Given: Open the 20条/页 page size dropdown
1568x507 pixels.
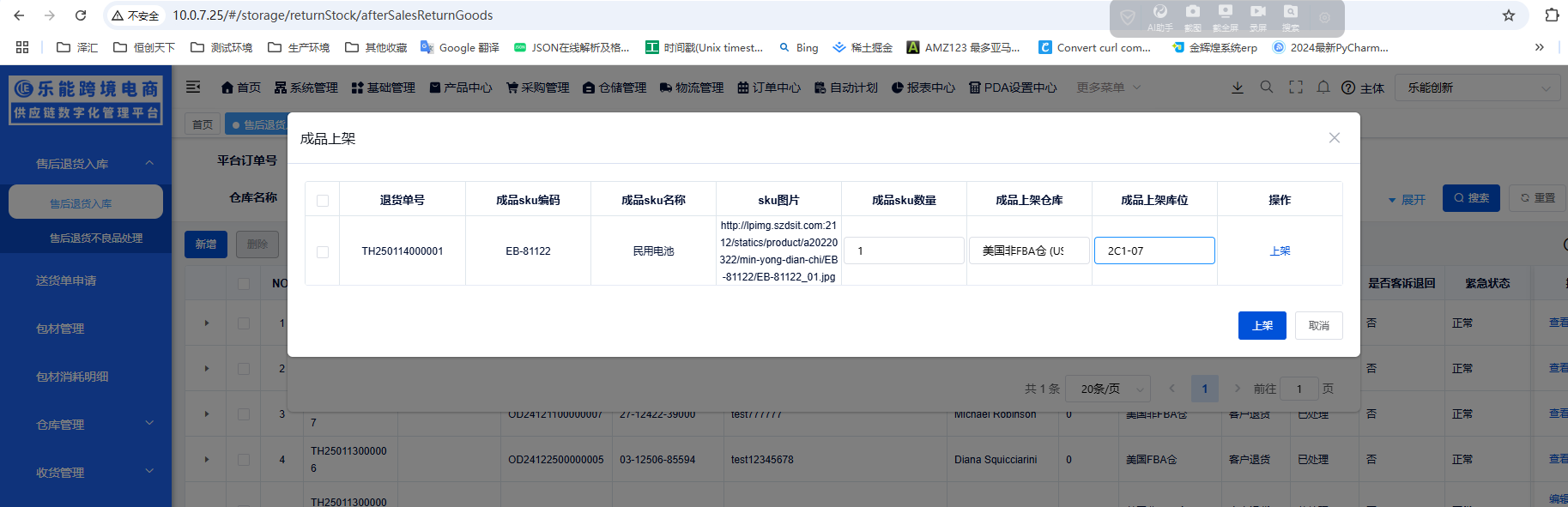Looking at the screenshot, I should (1111, 389).
